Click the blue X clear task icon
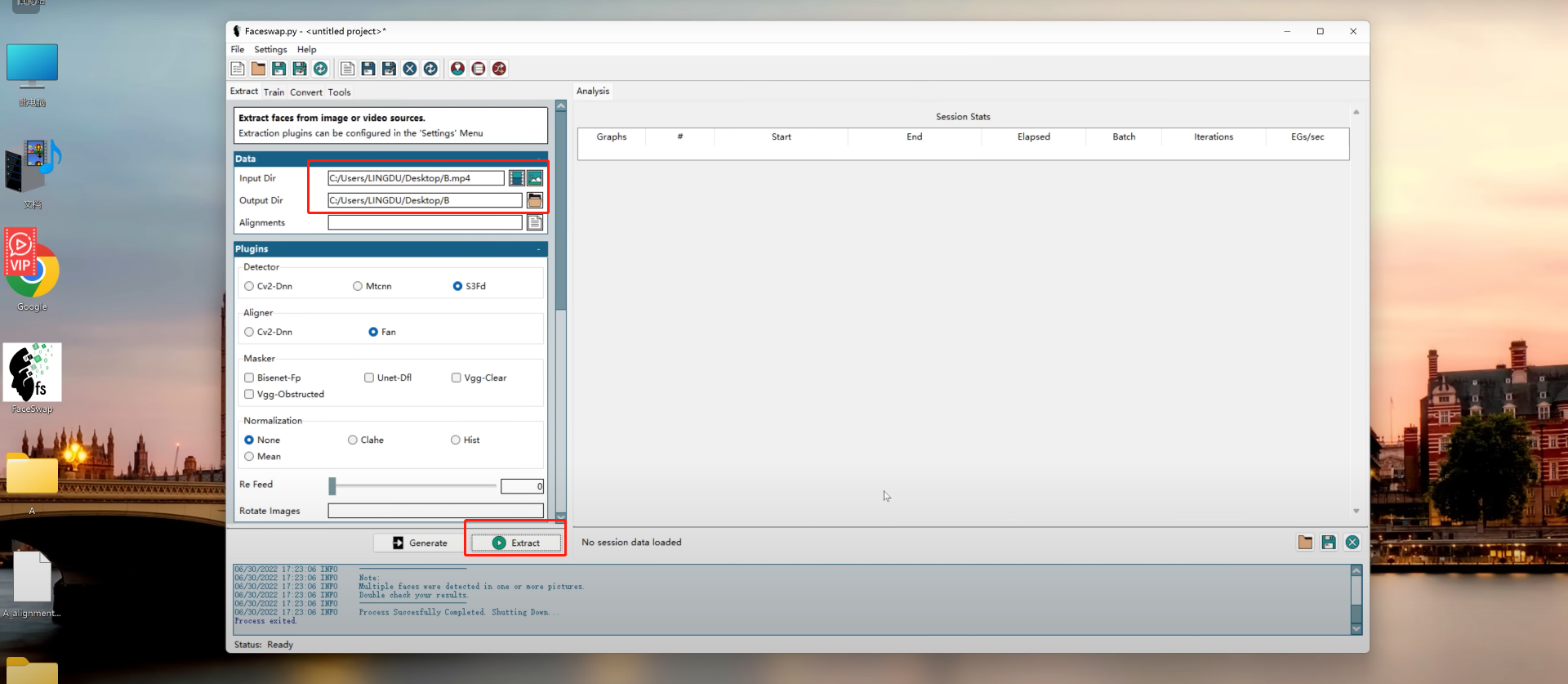This screenshot has width=1568, height=684. pyautogui.click(x=410, y=69)
